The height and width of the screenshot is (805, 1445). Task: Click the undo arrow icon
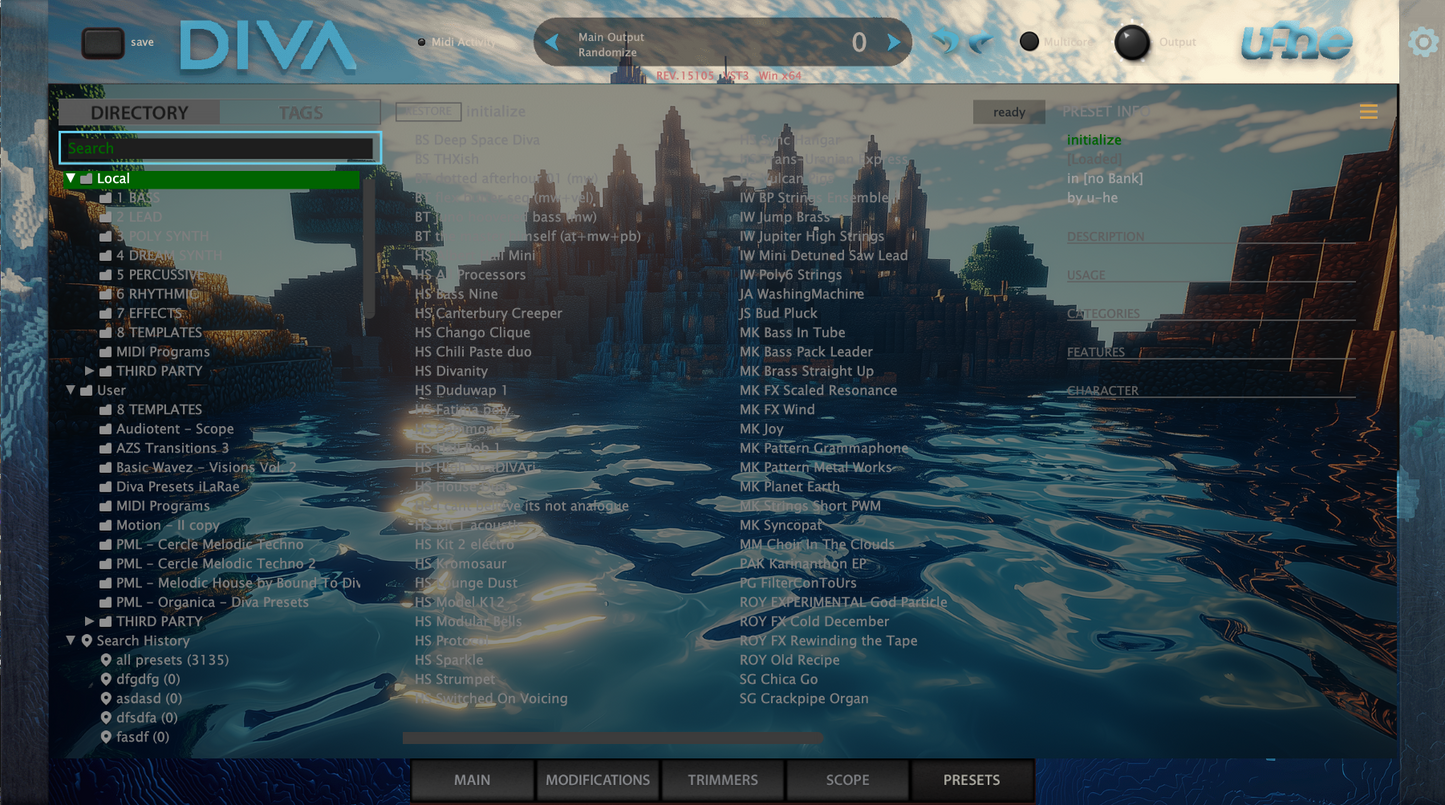pyautogui.click(x=945, y=42)
